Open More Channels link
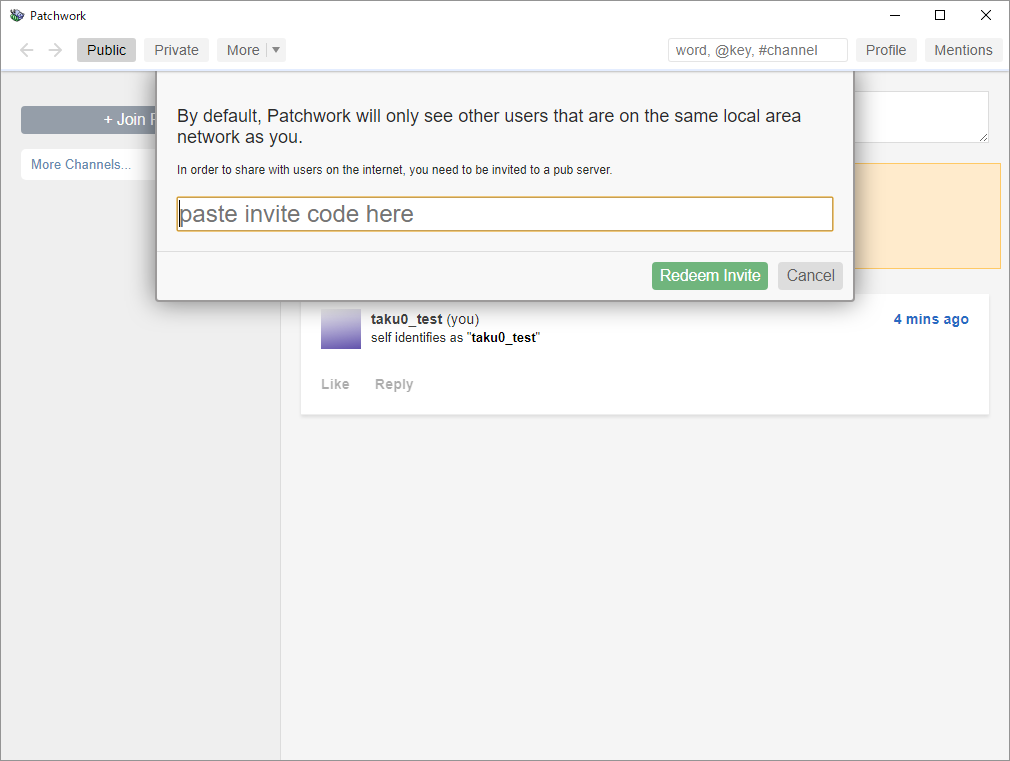 point(81,164)
